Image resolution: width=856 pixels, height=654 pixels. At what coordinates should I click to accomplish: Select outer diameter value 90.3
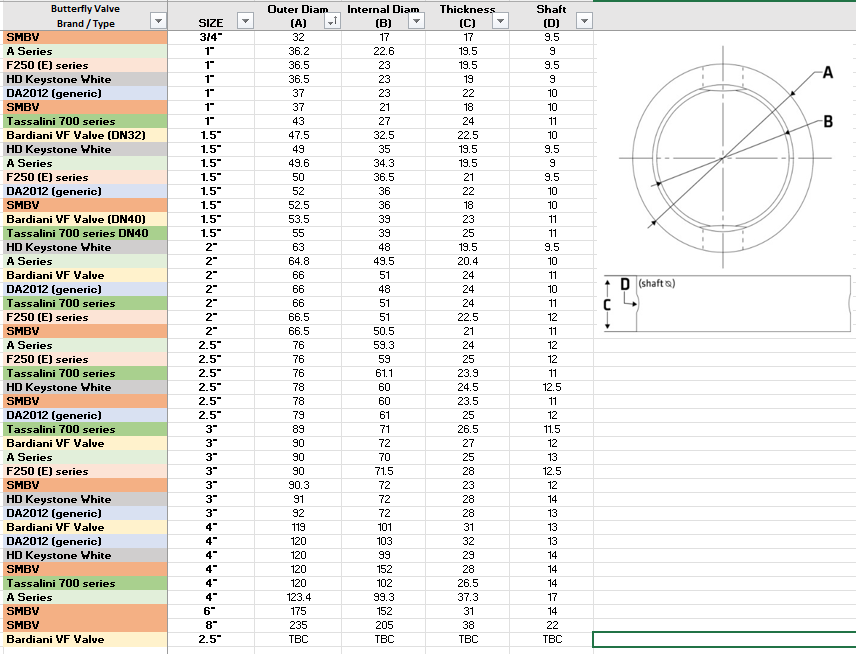[x=298, y=485]
